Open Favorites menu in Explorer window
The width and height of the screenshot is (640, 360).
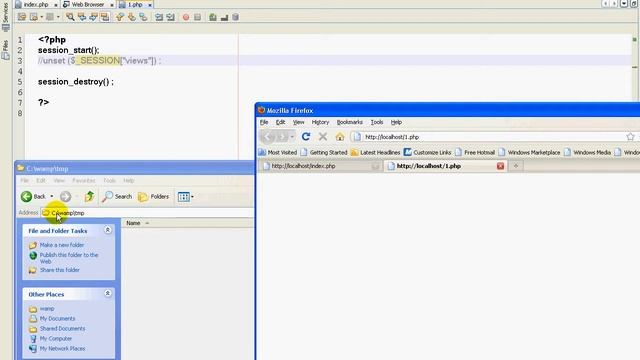[x=83, y=180]
